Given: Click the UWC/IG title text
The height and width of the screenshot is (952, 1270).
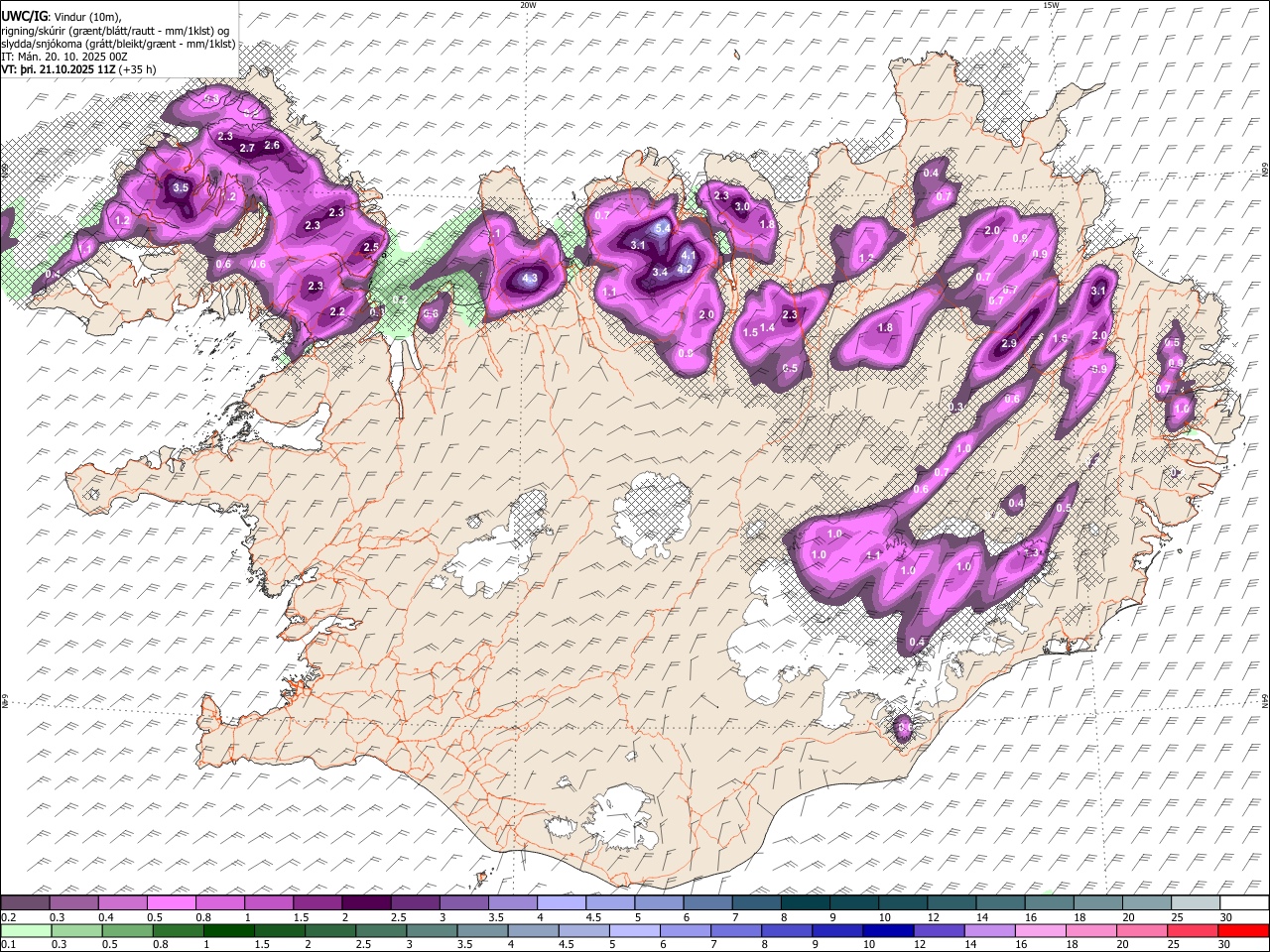Looking at the screenshot, I should (x=24, y=15).
